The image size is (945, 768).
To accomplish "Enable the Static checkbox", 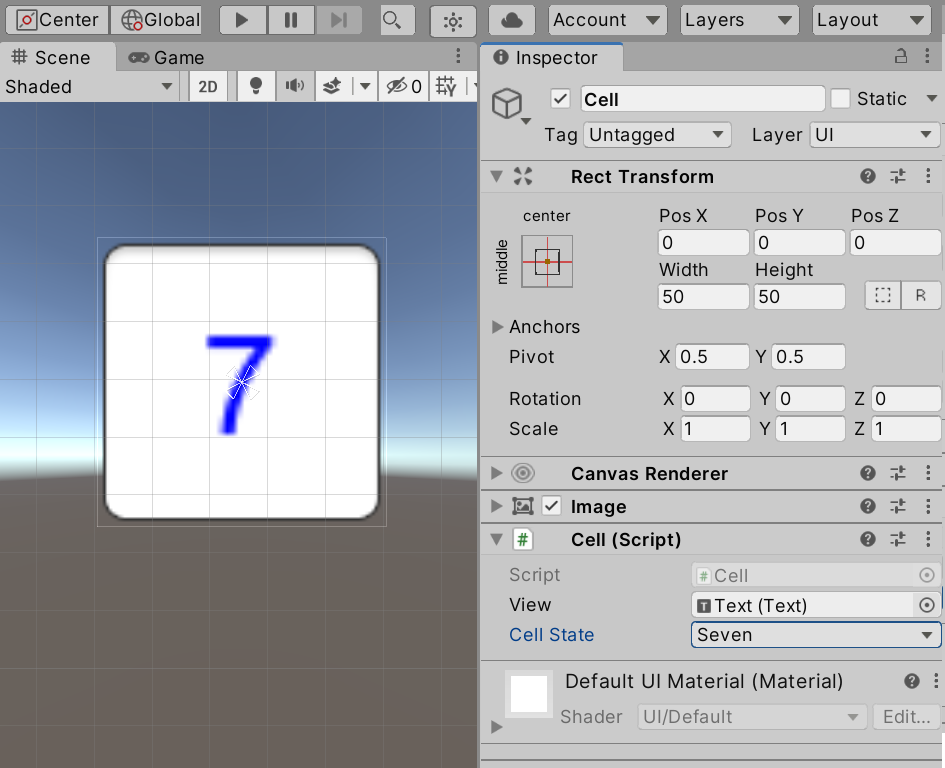I will coord(840,99).
